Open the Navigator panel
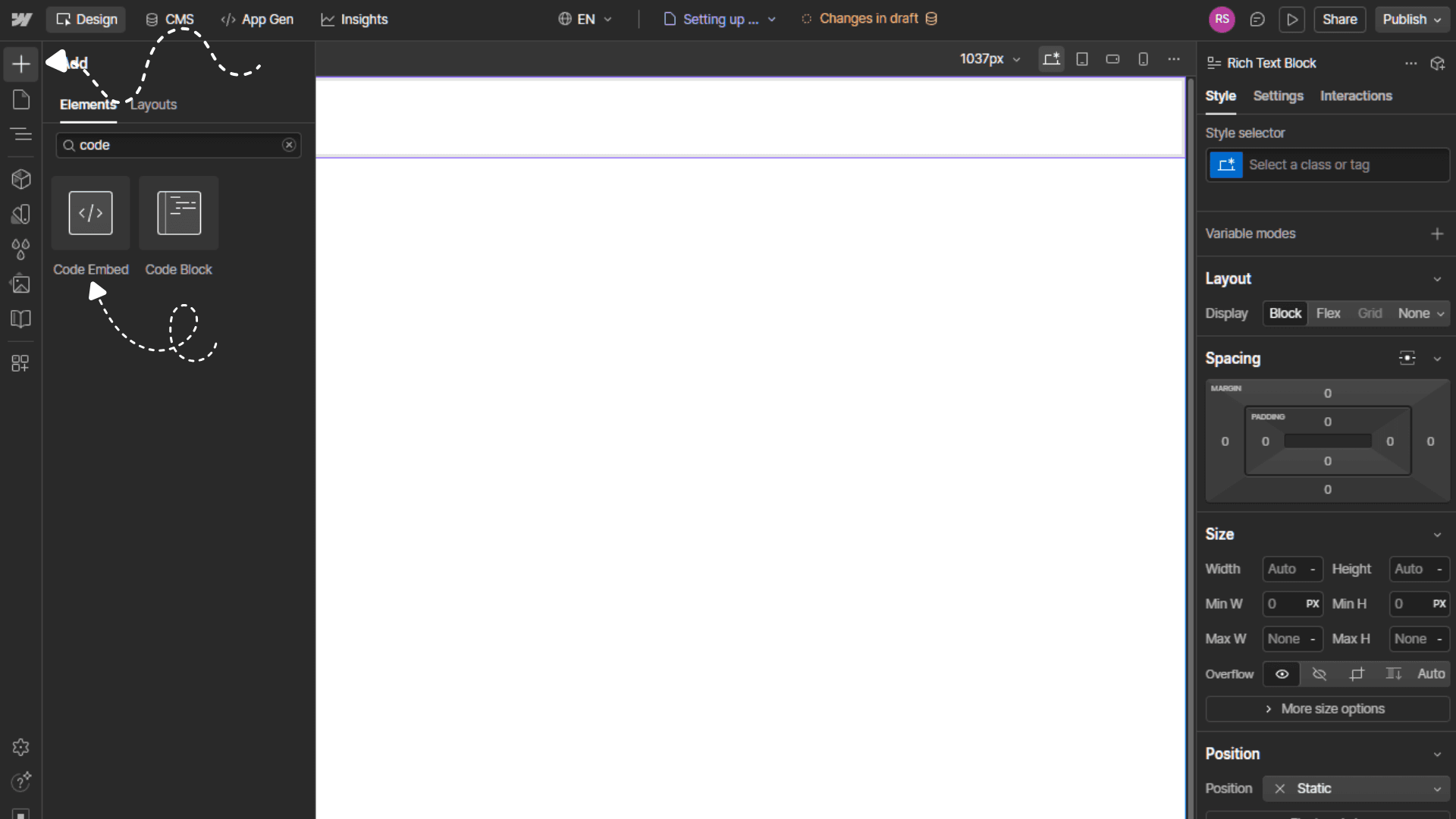The image size is (1456, 819). click(20, 134)
